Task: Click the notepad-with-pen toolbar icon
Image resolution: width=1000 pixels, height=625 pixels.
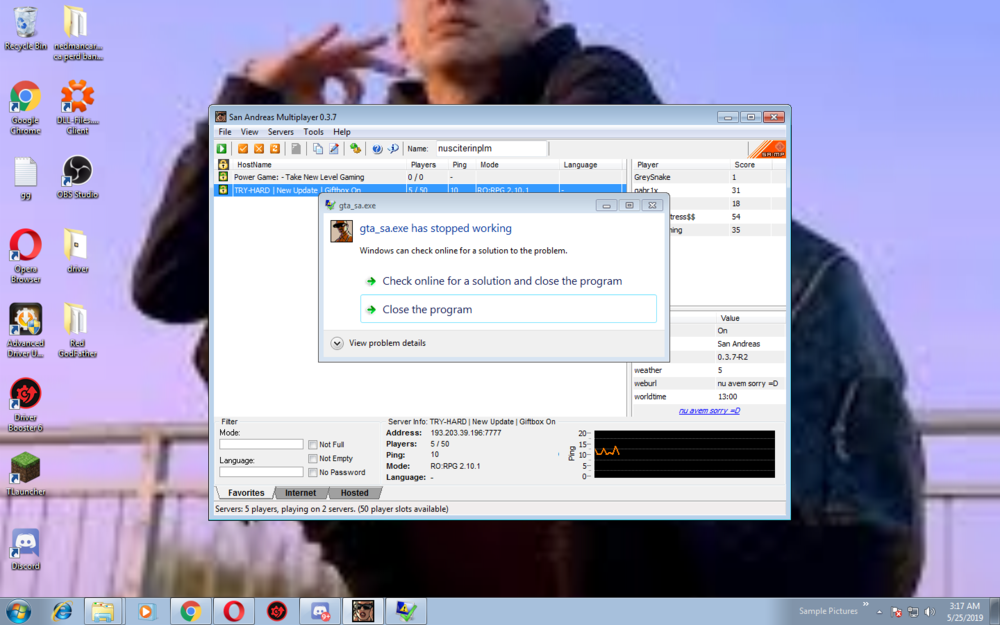Action: click(x=334, y=149)
